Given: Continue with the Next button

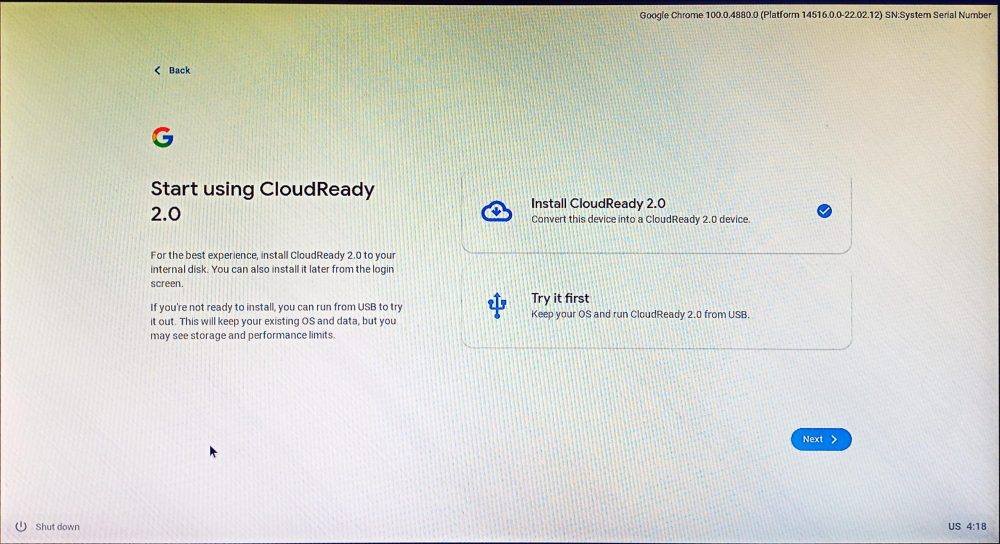Looking at the screenshot, I should coord(821,439).
